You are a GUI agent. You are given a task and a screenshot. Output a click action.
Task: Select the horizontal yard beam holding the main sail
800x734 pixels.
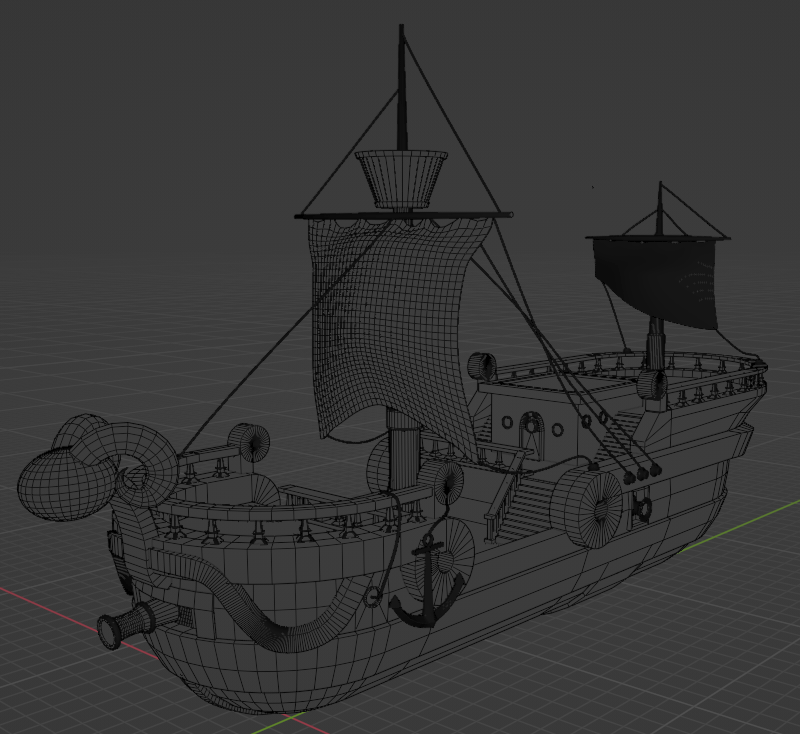404,215
